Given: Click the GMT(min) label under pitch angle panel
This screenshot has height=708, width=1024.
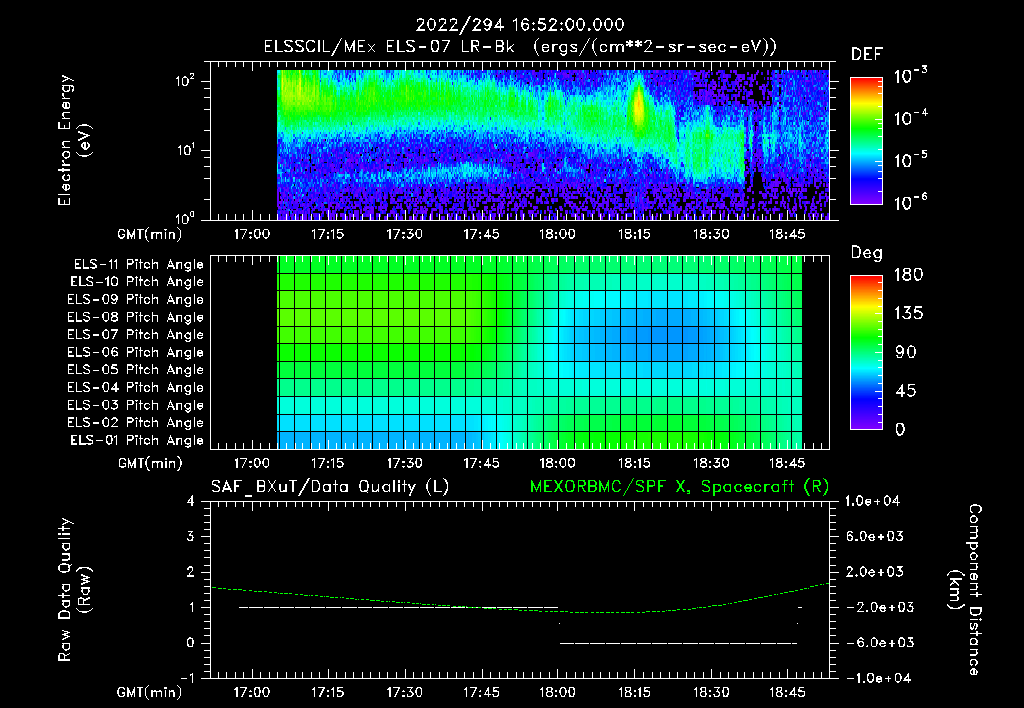Looking at the screenshot, I should coord(149,464).
